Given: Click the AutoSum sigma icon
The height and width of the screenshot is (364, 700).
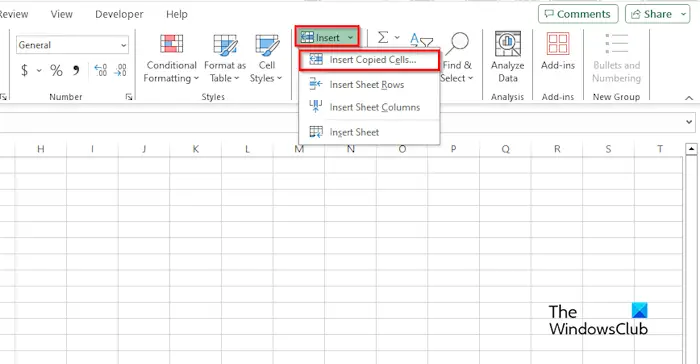Looking at the screenshot, I should pos(383,38).
